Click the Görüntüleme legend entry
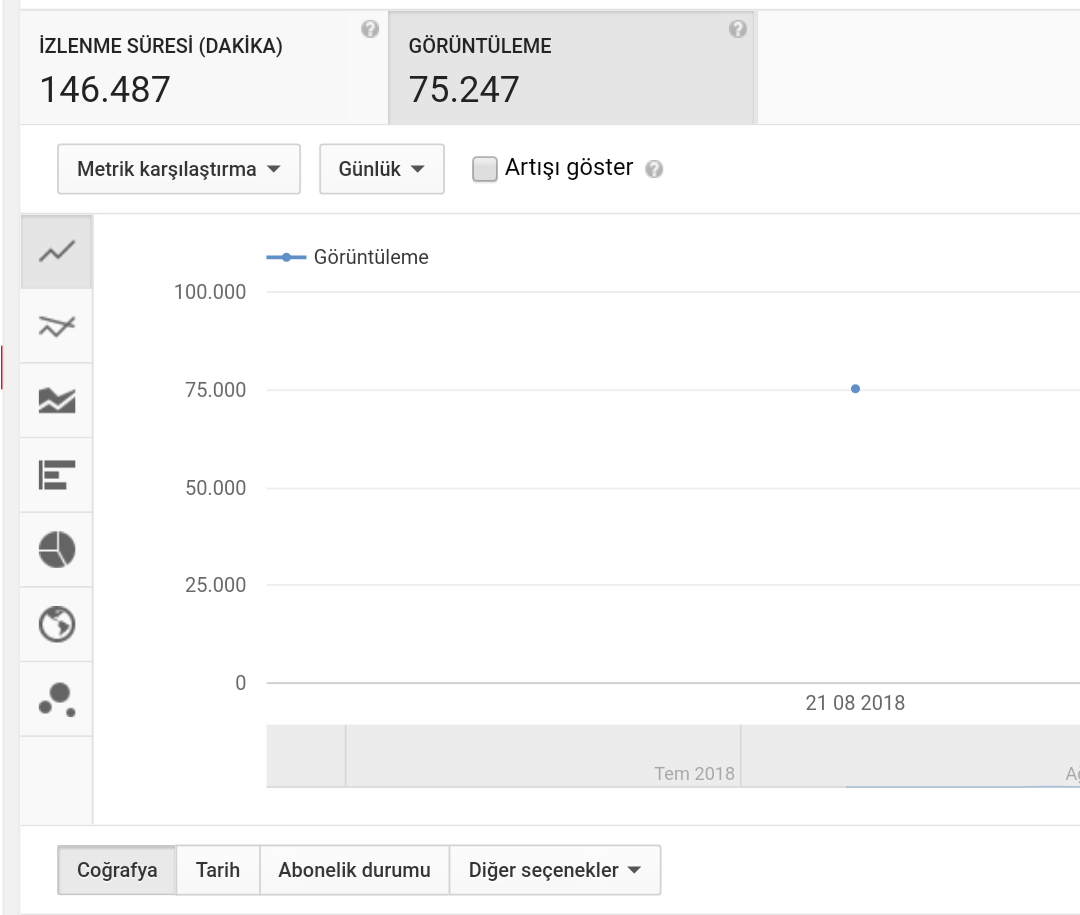The height and width of the screenshot is (915, 1080). pyautogui.click(x=348, y=257)
